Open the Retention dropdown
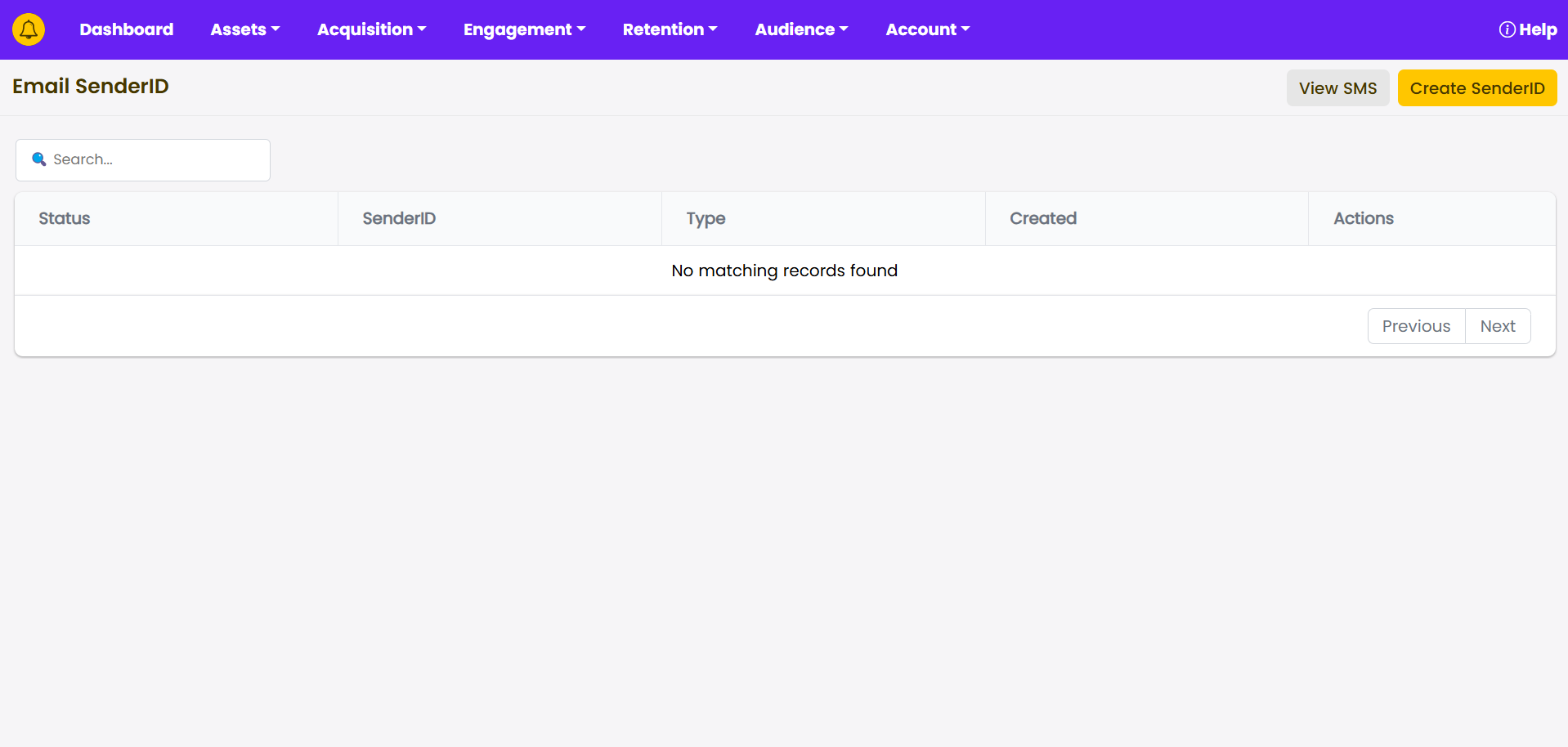This screenshot has width=1568, height=747. (x=670, y=29)
